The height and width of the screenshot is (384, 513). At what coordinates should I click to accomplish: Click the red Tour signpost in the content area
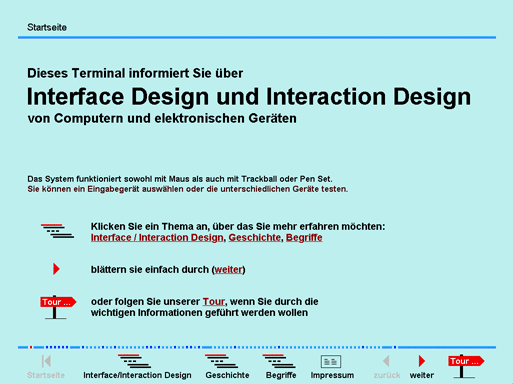(x=58, y=307)
